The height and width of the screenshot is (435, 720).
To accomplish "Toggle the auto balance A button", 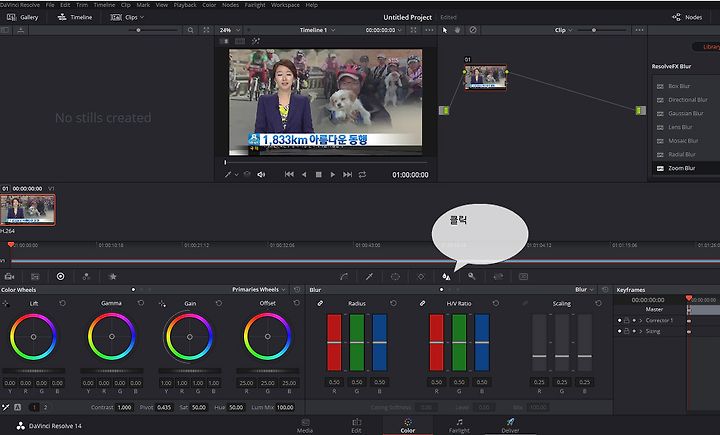I will coord(17,407).
